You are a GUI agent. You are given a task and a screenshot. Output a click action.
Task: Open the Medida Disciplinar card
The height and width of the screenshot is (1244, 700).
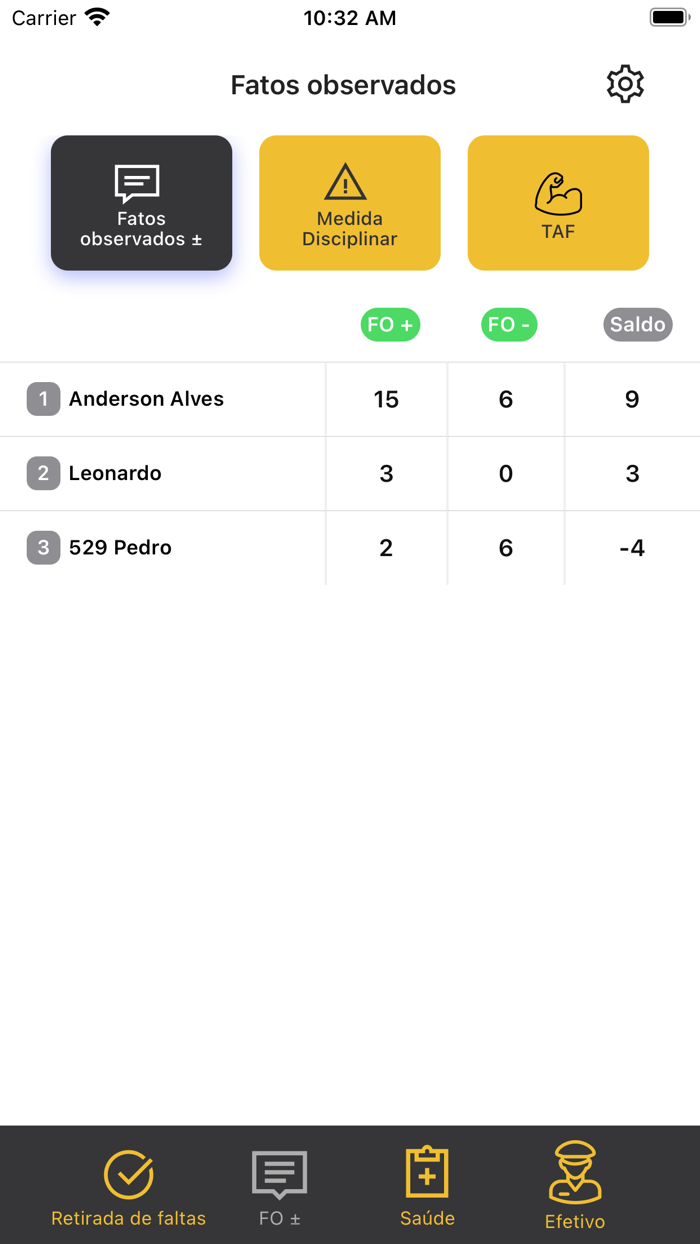tap(350, 203)
